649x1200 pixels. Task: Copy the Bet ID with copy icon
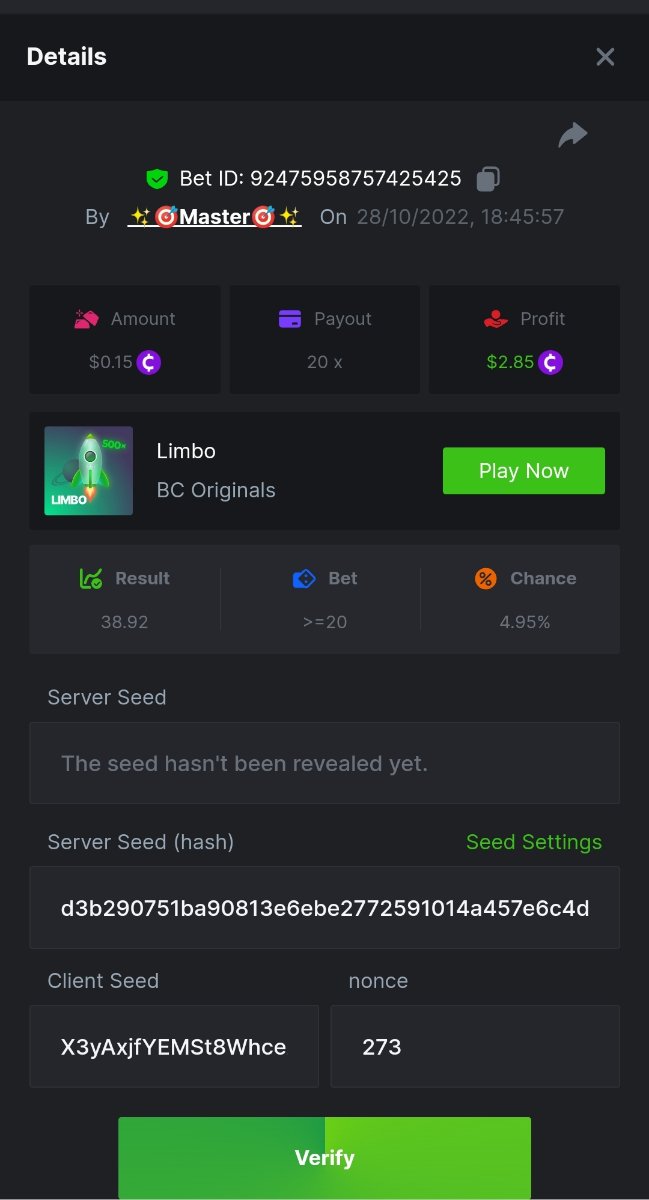[x=488, y=179]
